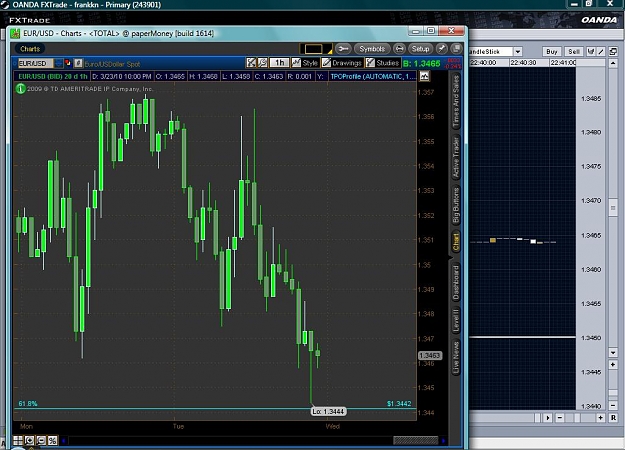The width and height of the screenshot is (625, 450).
Task: Click the green info icon near copyright
Action: [x=20, y=89]
